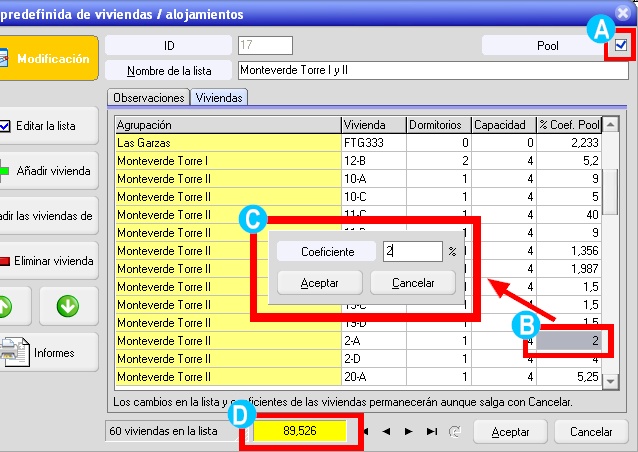The height and width of the screenshot is (452, 638).
Task: Click the Dormitorios column header
Action: (x=439, y=125)
